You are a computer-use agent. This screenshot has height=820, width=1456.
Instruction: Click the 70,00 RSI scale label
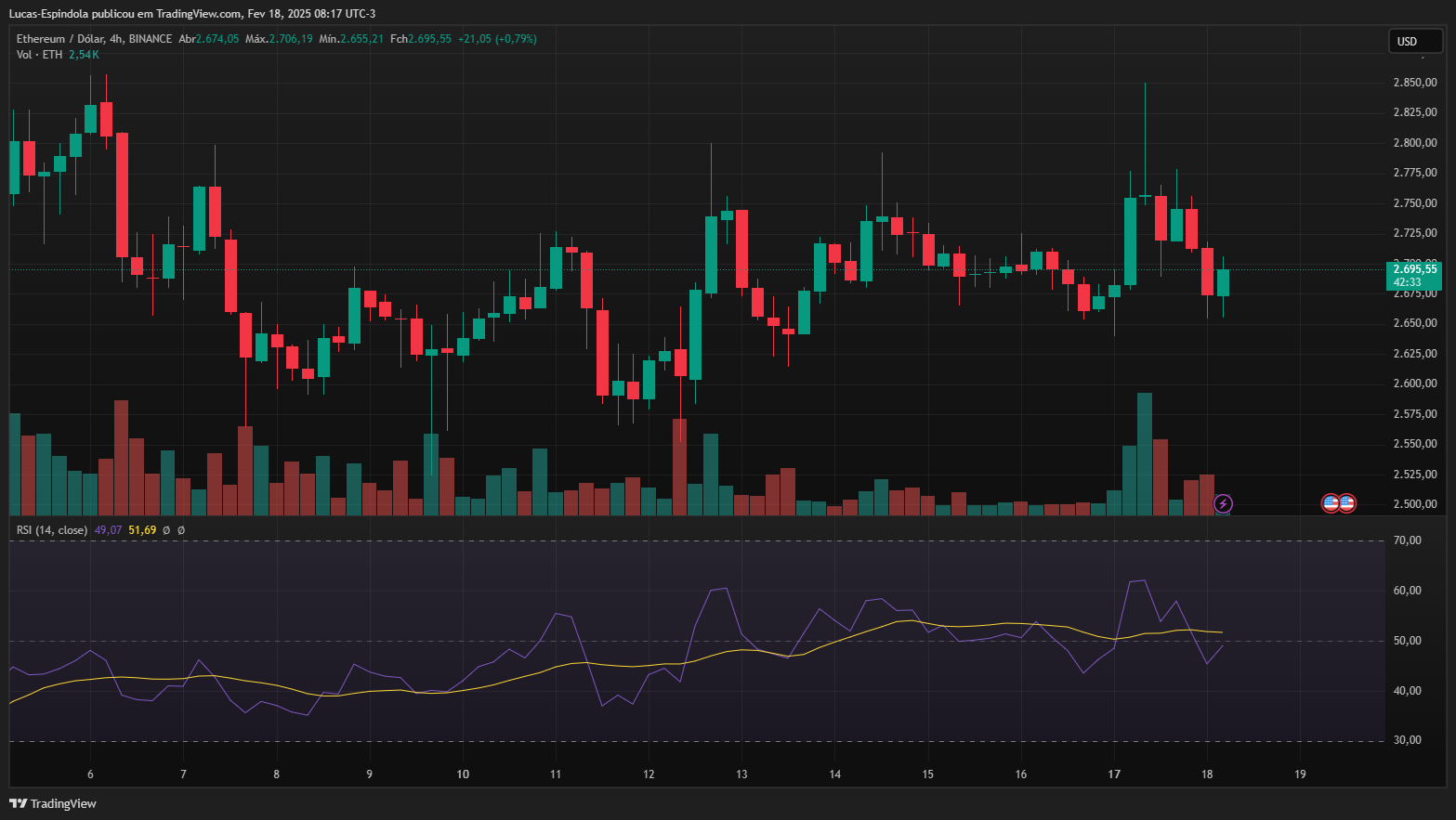(1407, 540)
